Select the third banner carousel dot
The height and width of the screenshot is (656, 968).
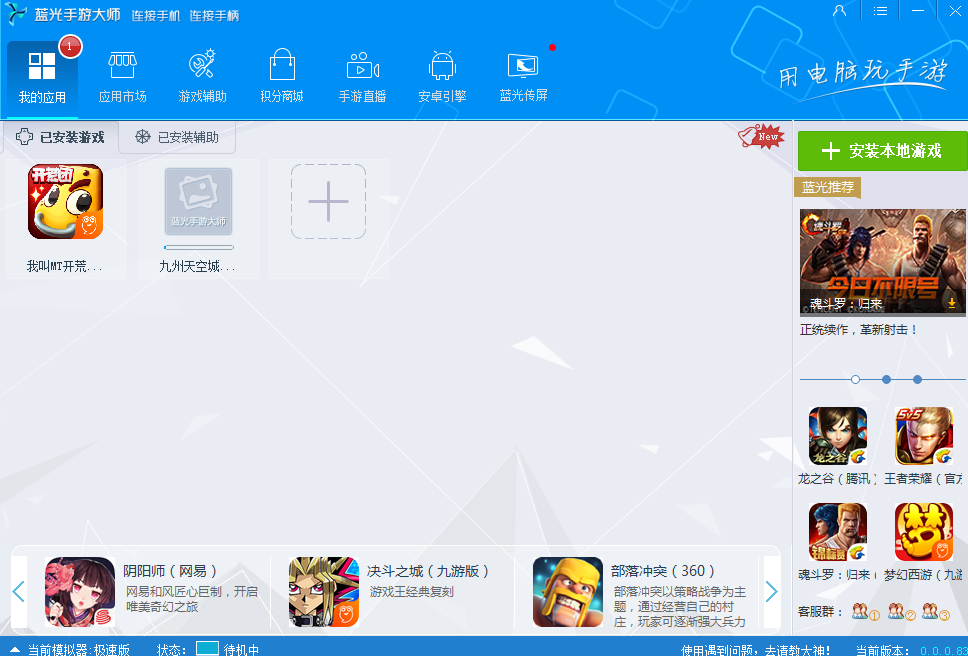pyautogui.click(x=917, y=380)
